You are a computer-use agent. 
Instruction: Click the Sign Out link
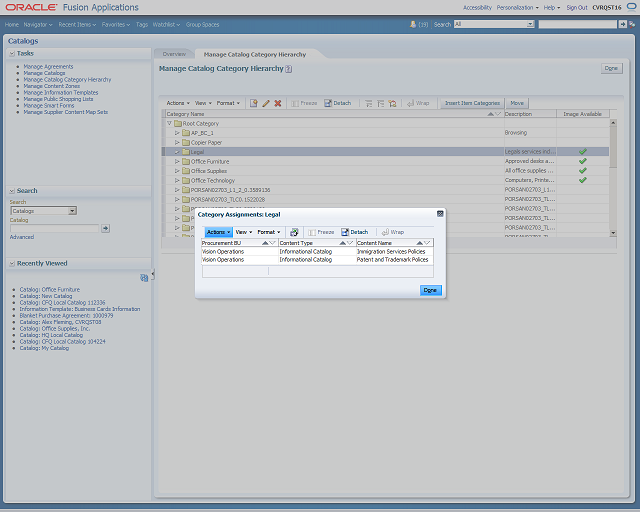pos(577,7)
